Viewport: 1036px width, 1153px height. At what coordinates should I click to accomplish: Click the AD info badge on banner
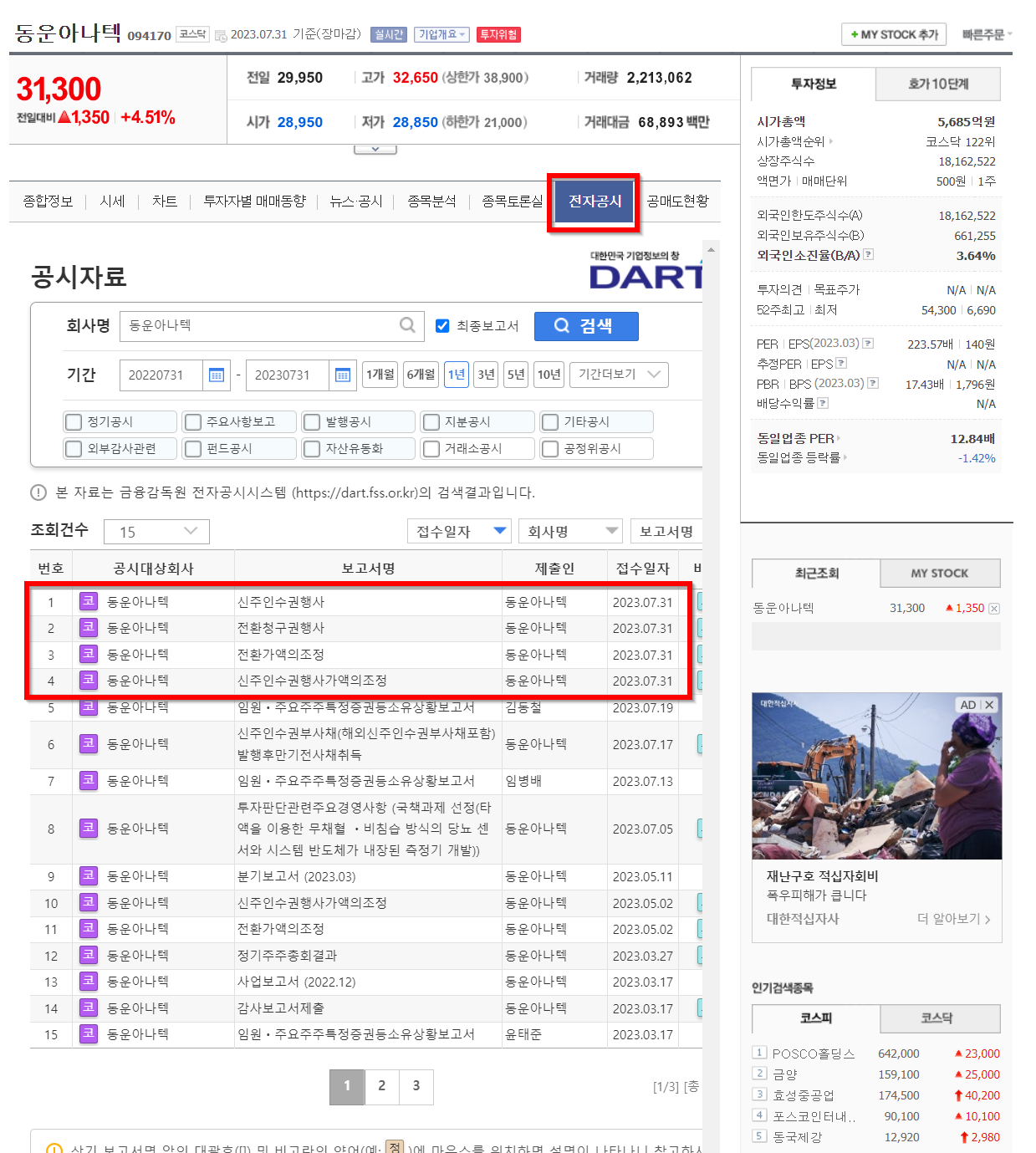tap(968, 705)
